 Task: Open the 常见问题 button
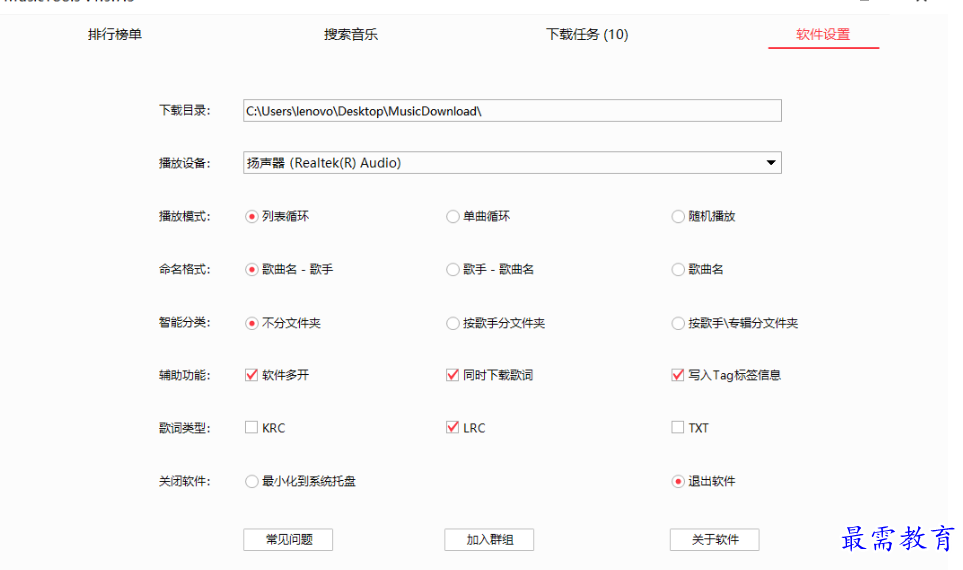(288, 539)
